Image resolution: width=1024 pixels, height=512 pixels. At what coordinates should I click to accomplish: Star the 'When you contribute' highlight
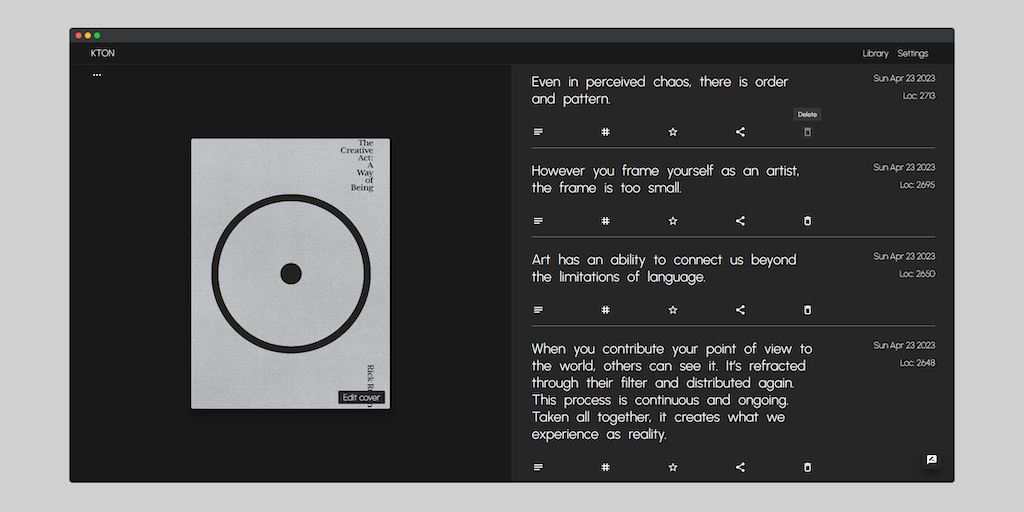[673, 467]
